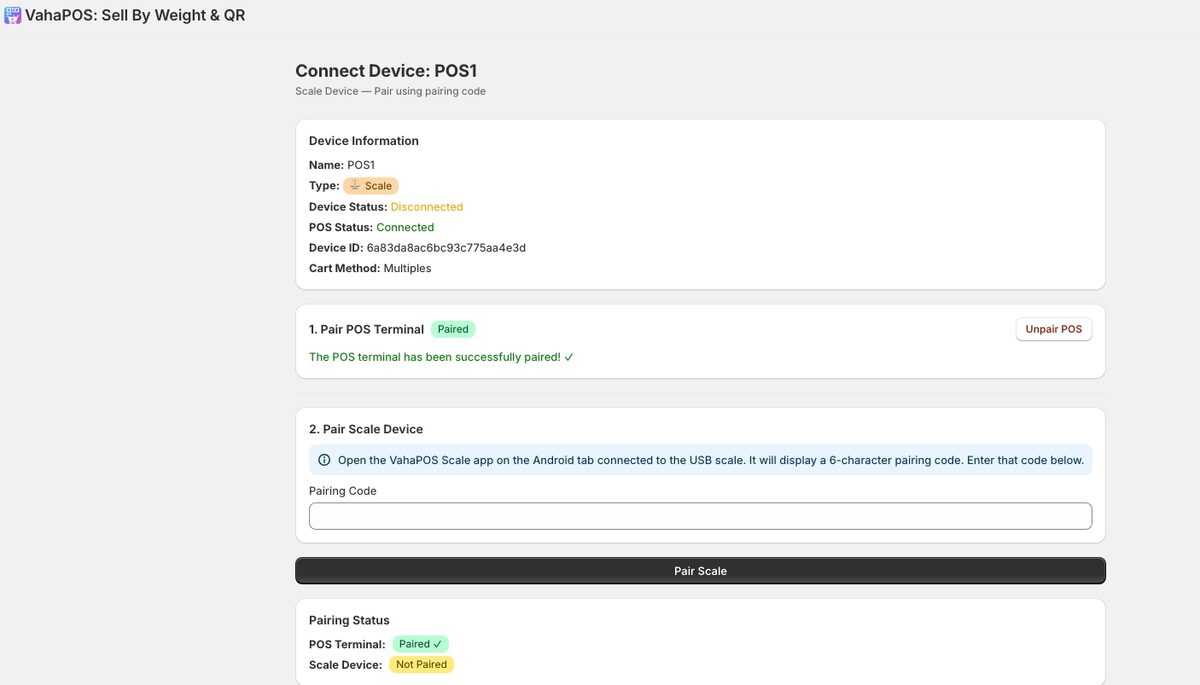This screenshot has height=685, width=1200.
Task: Click the info icon in pairing instructions
Action: pyautogui.click(x=324, y=460)
